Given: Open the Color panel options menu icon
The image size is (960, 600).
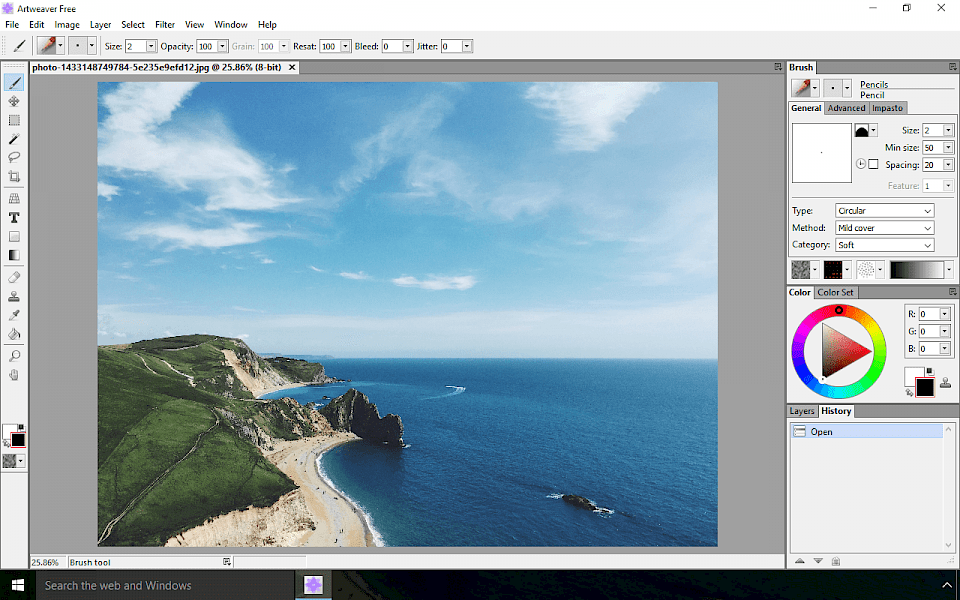Looking at the screenshot, I should click(952, 292).
